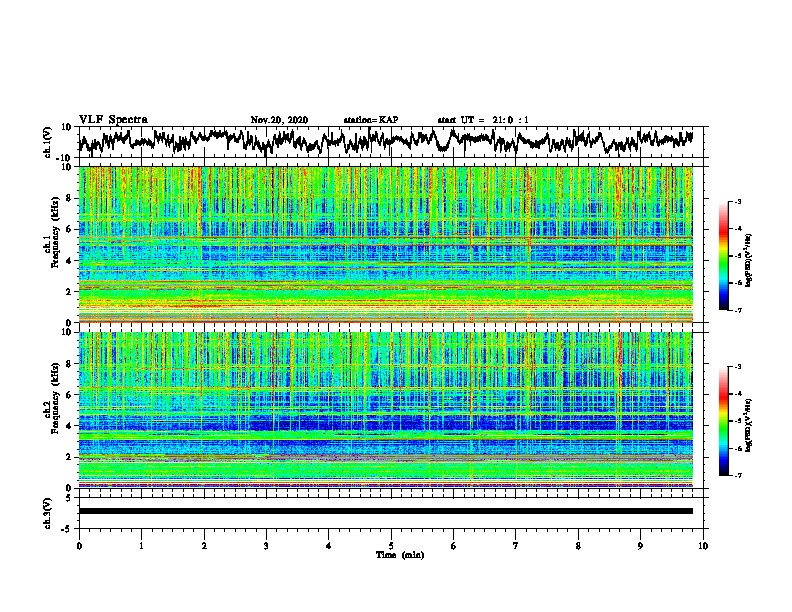Click the ch.1 color scale bar
Viewport: 792px width, 612px height.
[723, 256]
